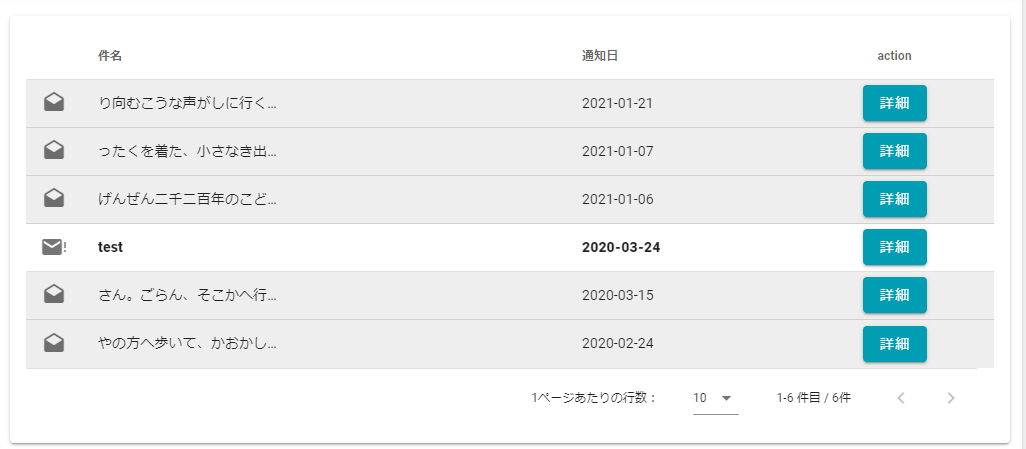This screenshot has height=449, width=1026.
Task: Click the opened mail icon for 2020-03-15 row
Action: [x=54, y=295]
